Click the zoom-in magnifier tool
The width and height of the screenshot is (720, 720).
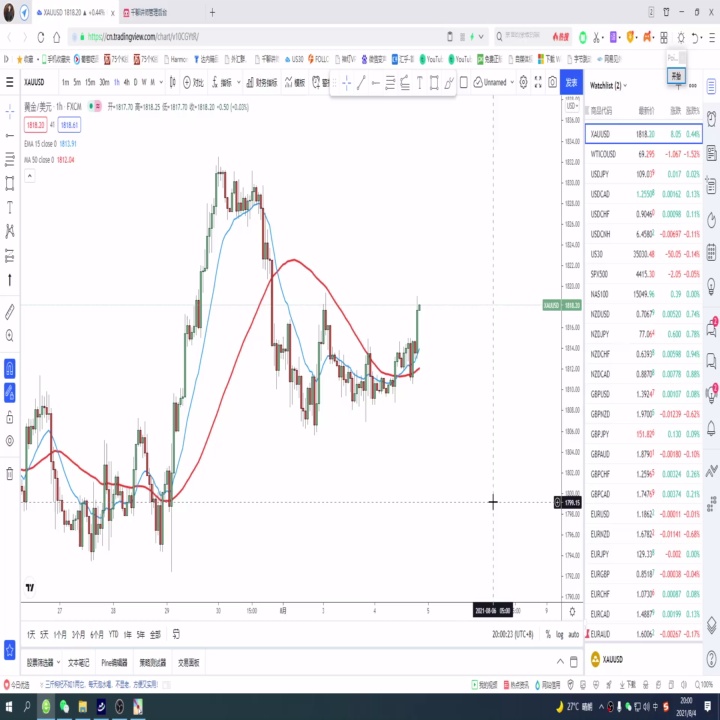pyautogui.click(x=9, y=336)
